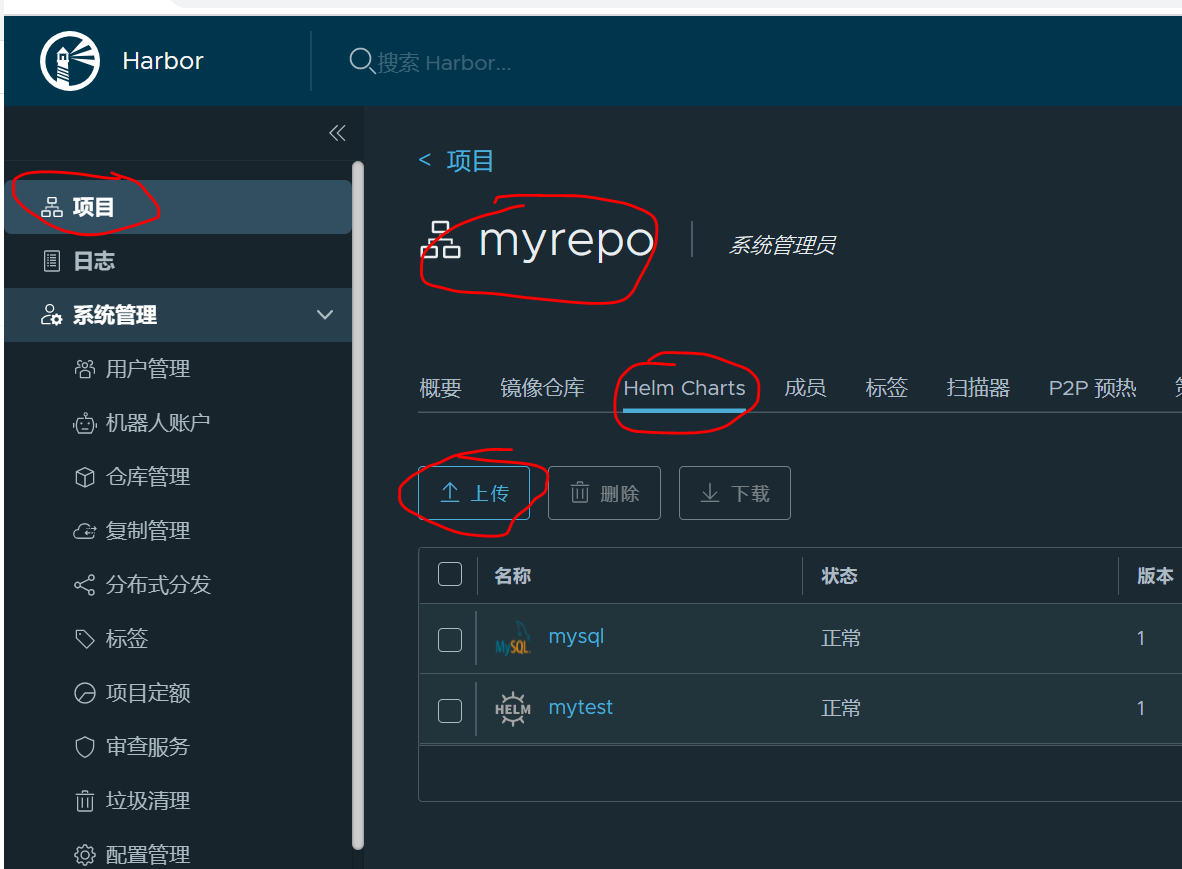Click the 用户管理 user management icon
The image size is (1182, 869).
(x=86, y=368)
